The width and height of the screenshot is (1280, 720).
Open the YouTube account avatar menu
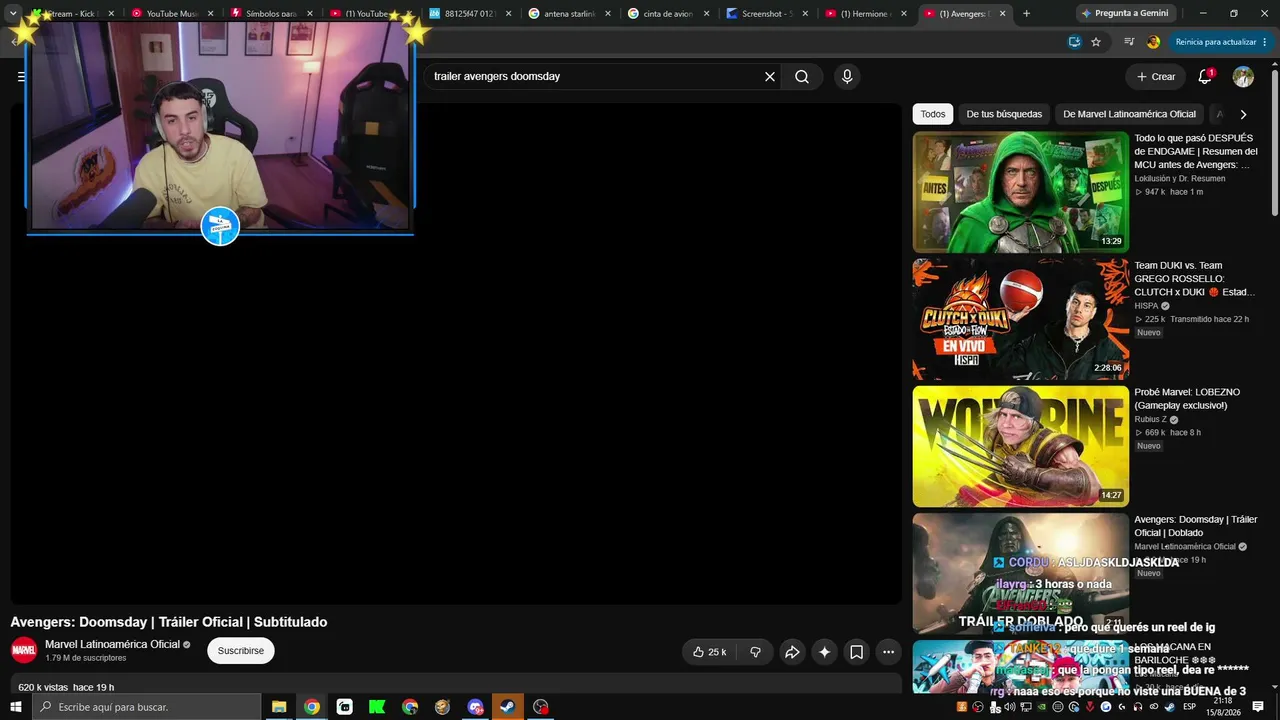pos(1243,77)
